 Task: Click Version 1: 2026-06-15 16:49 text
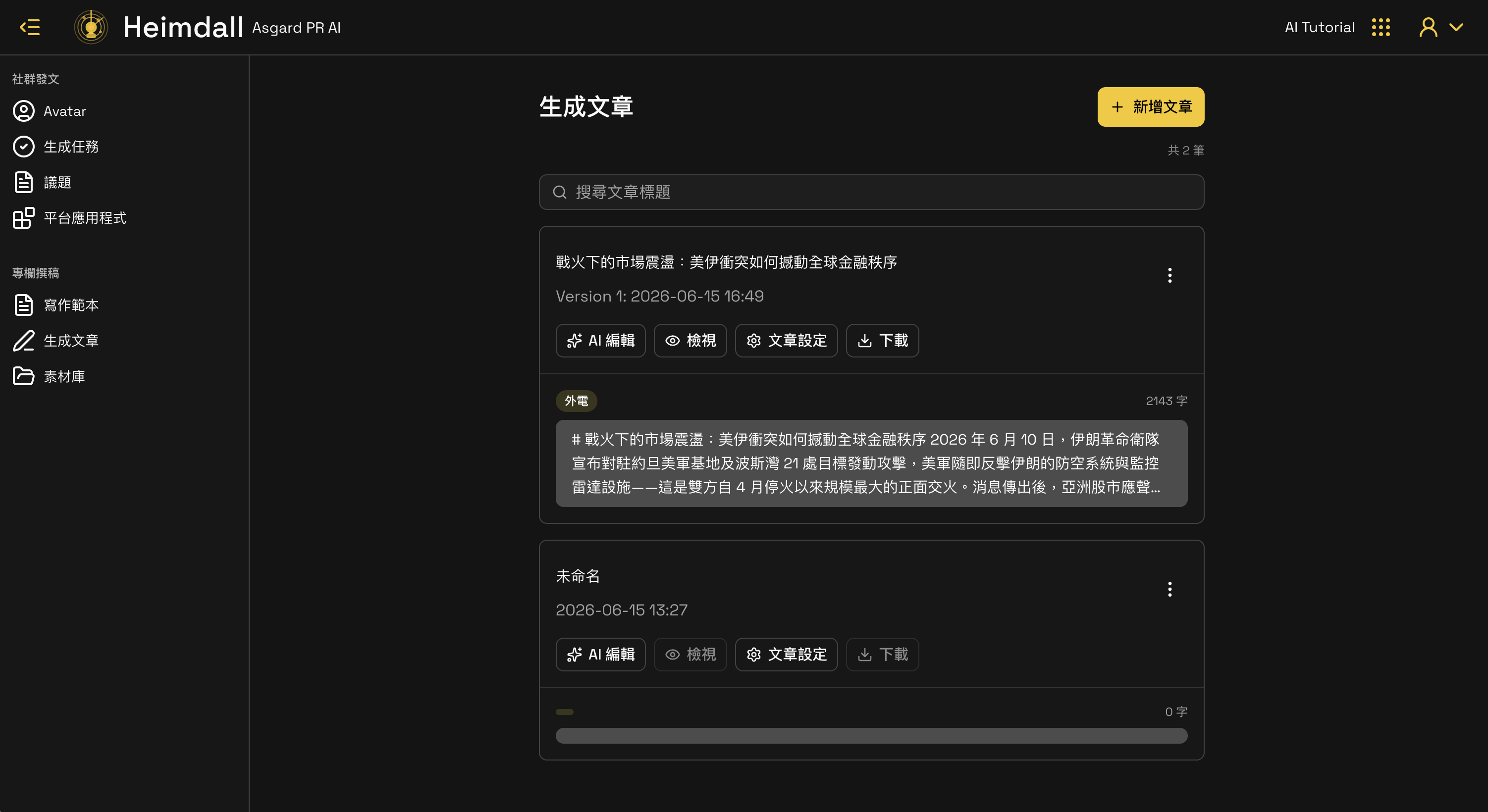pos(660,296)
